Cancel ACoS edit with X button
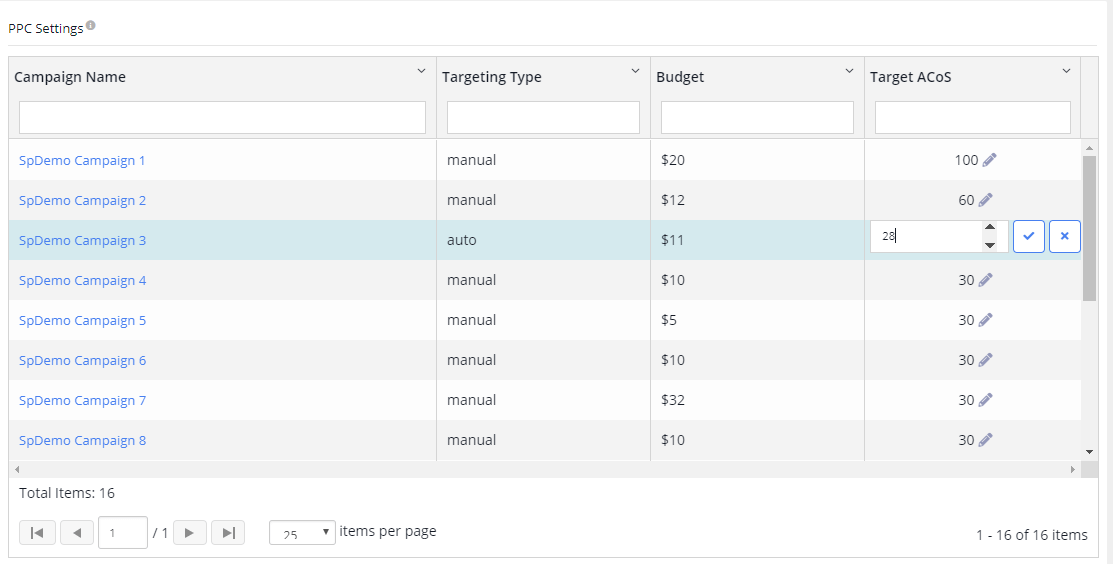This screenshot has width=1113, height=564. [1065, 236]
